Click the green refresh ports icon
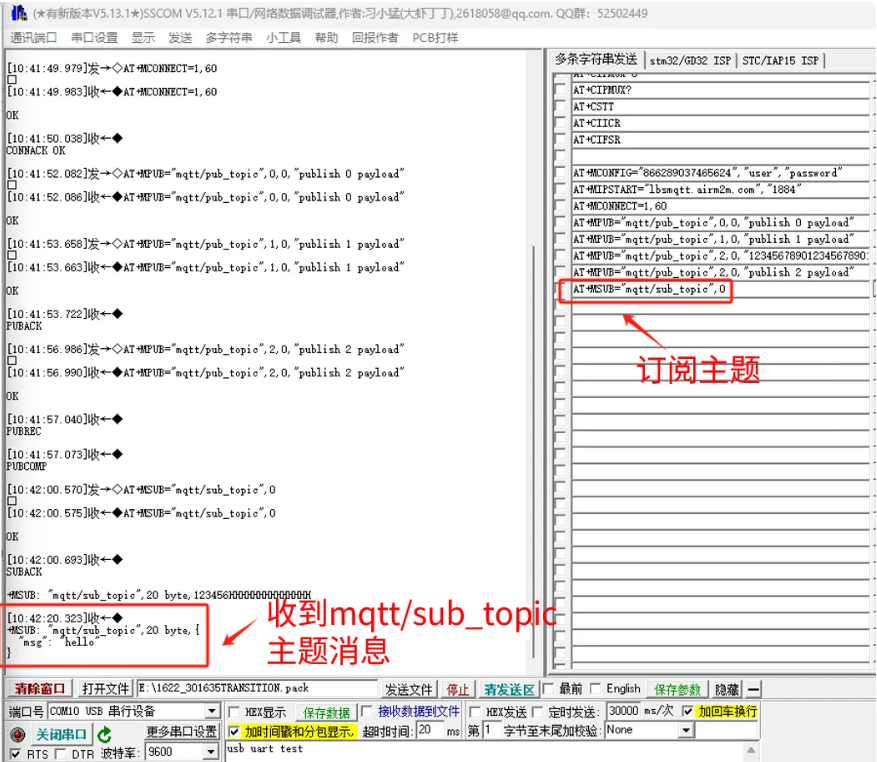Viewport: 877px width, 762px height. click(x=104, y=734)
